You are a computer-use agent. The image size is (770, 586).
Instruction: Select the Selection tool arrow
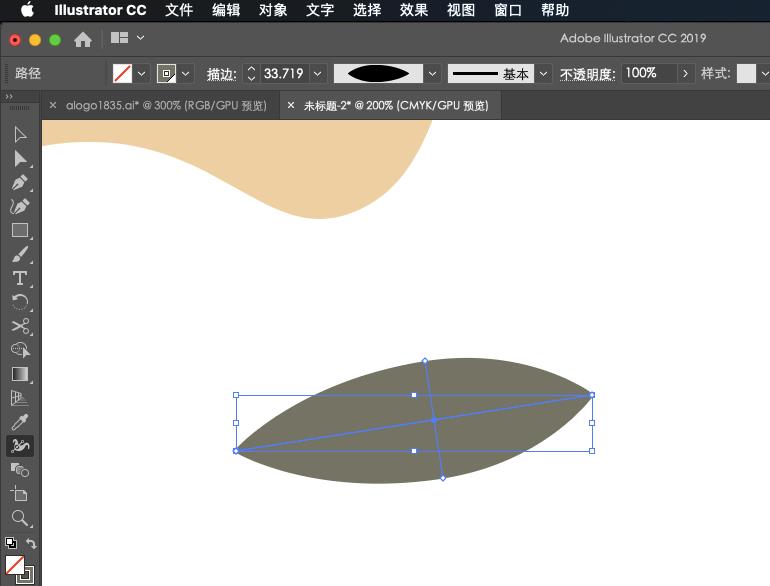coord(20,134)
